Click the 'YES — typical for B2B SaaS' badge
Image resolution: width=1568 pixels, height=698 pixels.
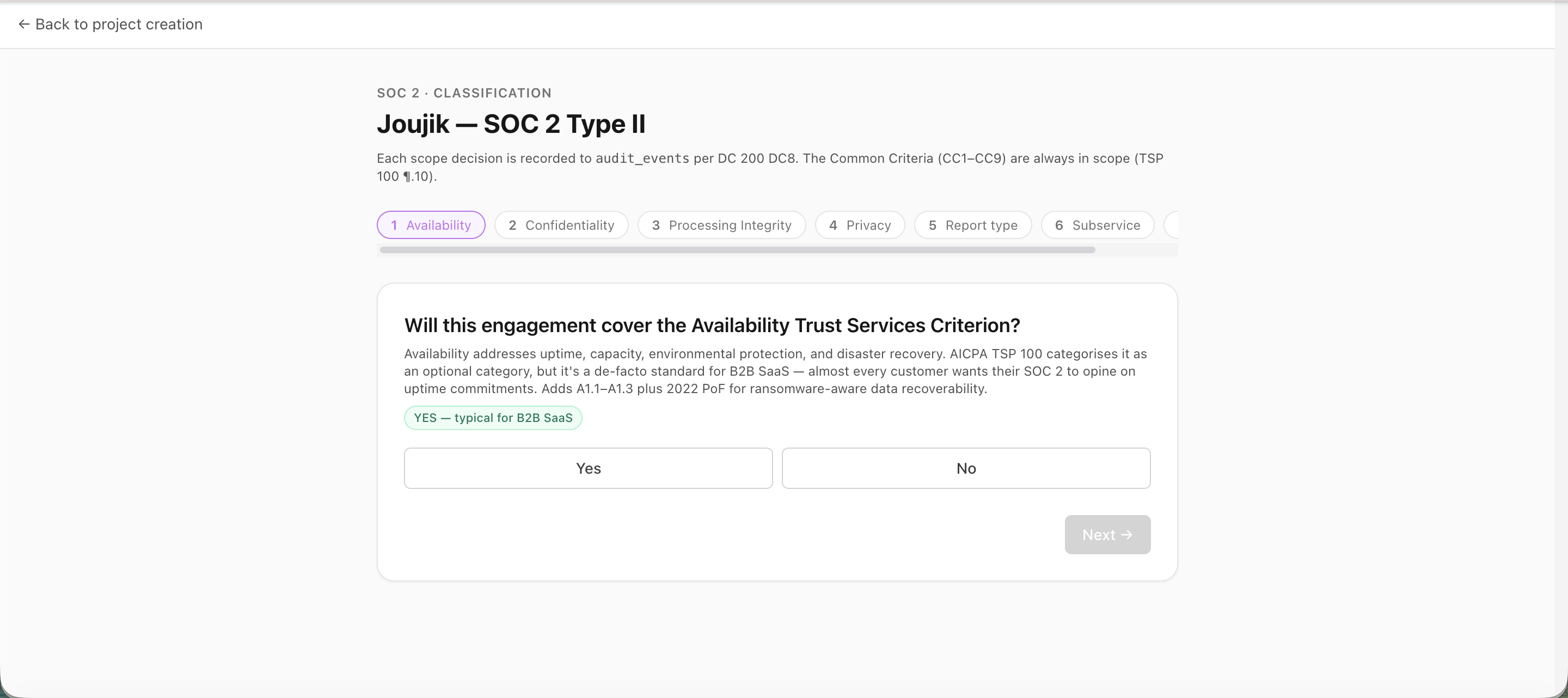493,418
